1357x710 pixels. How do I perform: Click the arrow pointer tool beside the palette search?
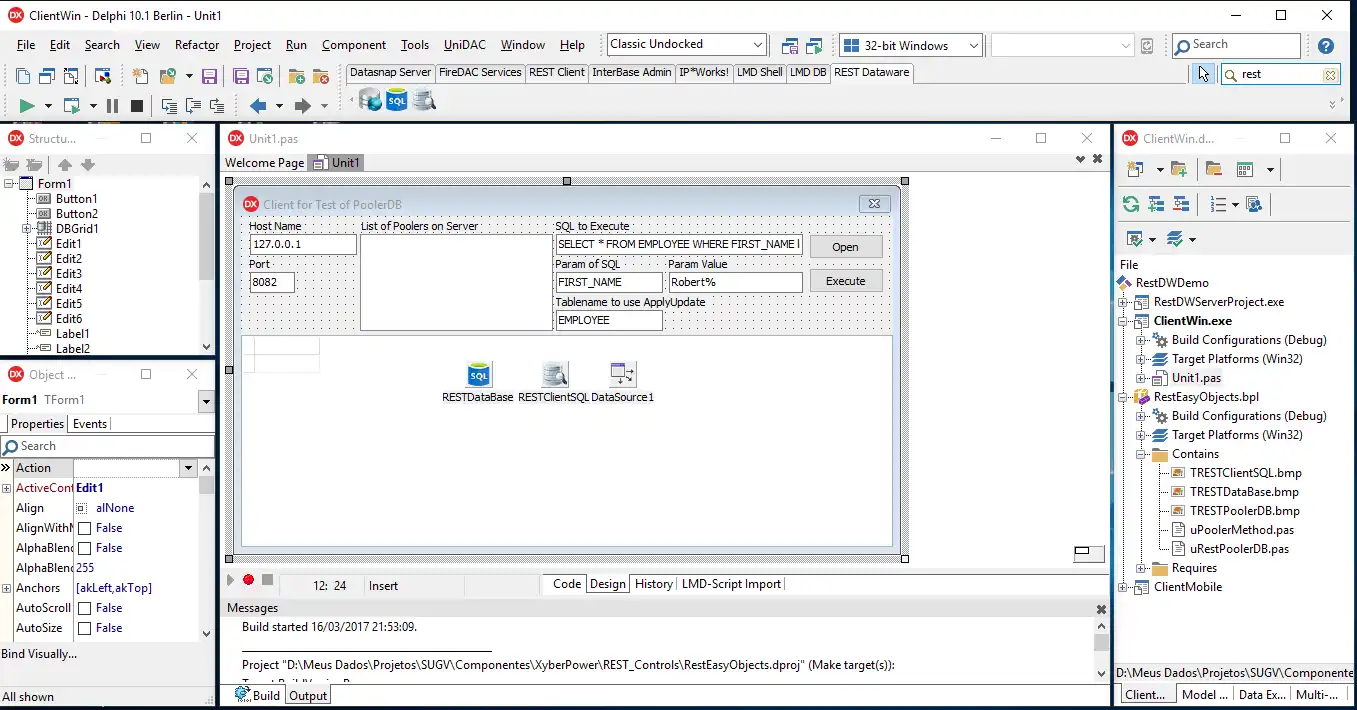[x=1203, y=74]
